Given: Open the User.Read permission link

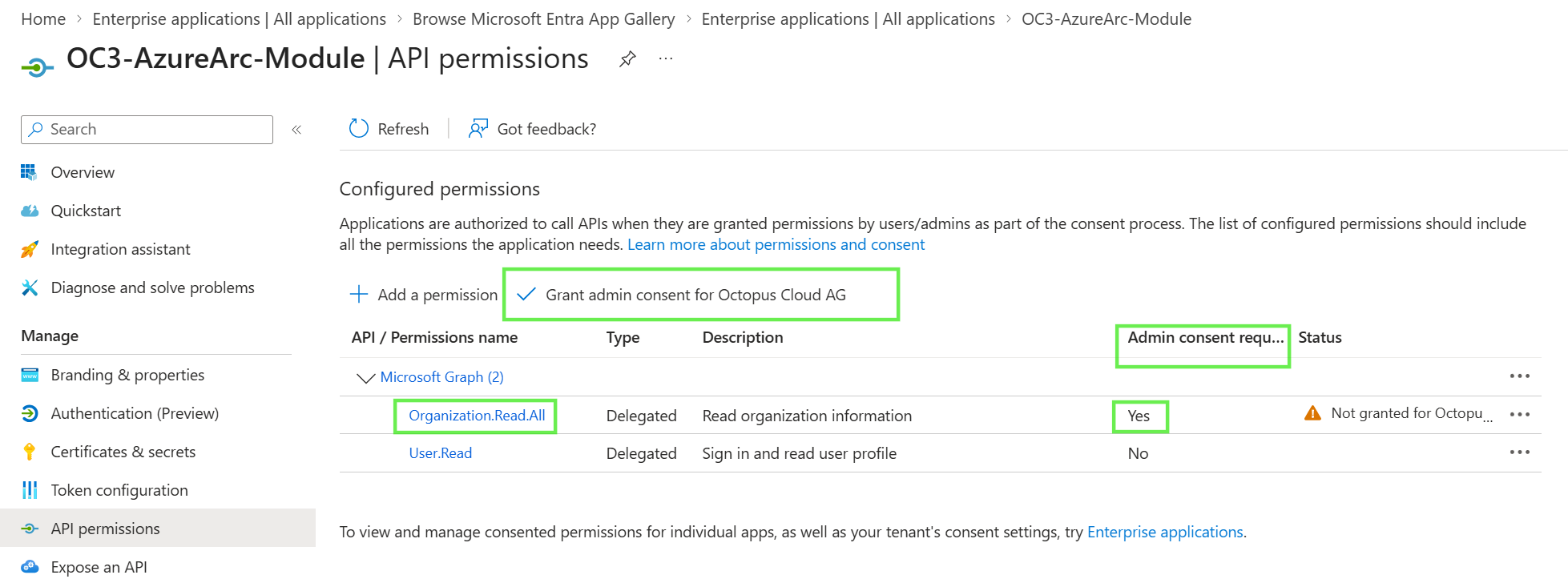Looking at the screenshot, I should click(x=440, y=453).
